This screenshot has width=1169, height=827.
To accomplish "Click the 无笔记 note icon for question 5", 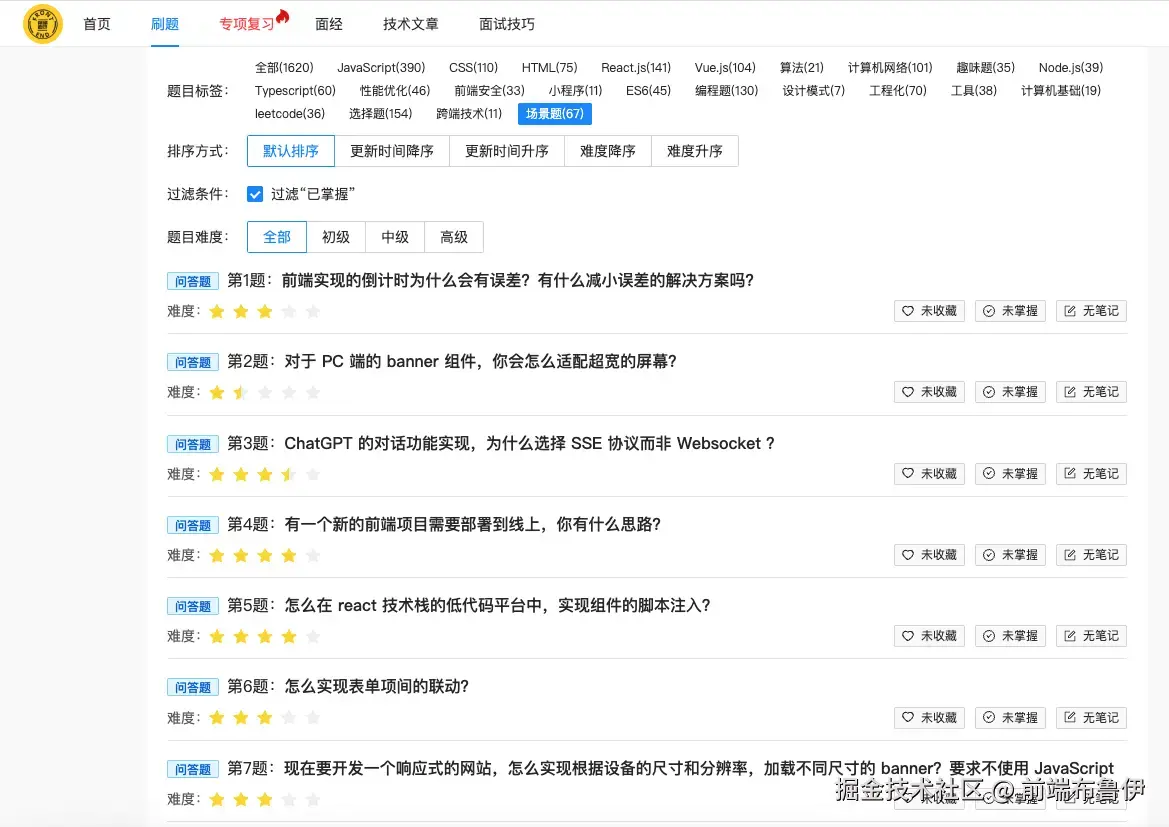I will pos(1071,635).
